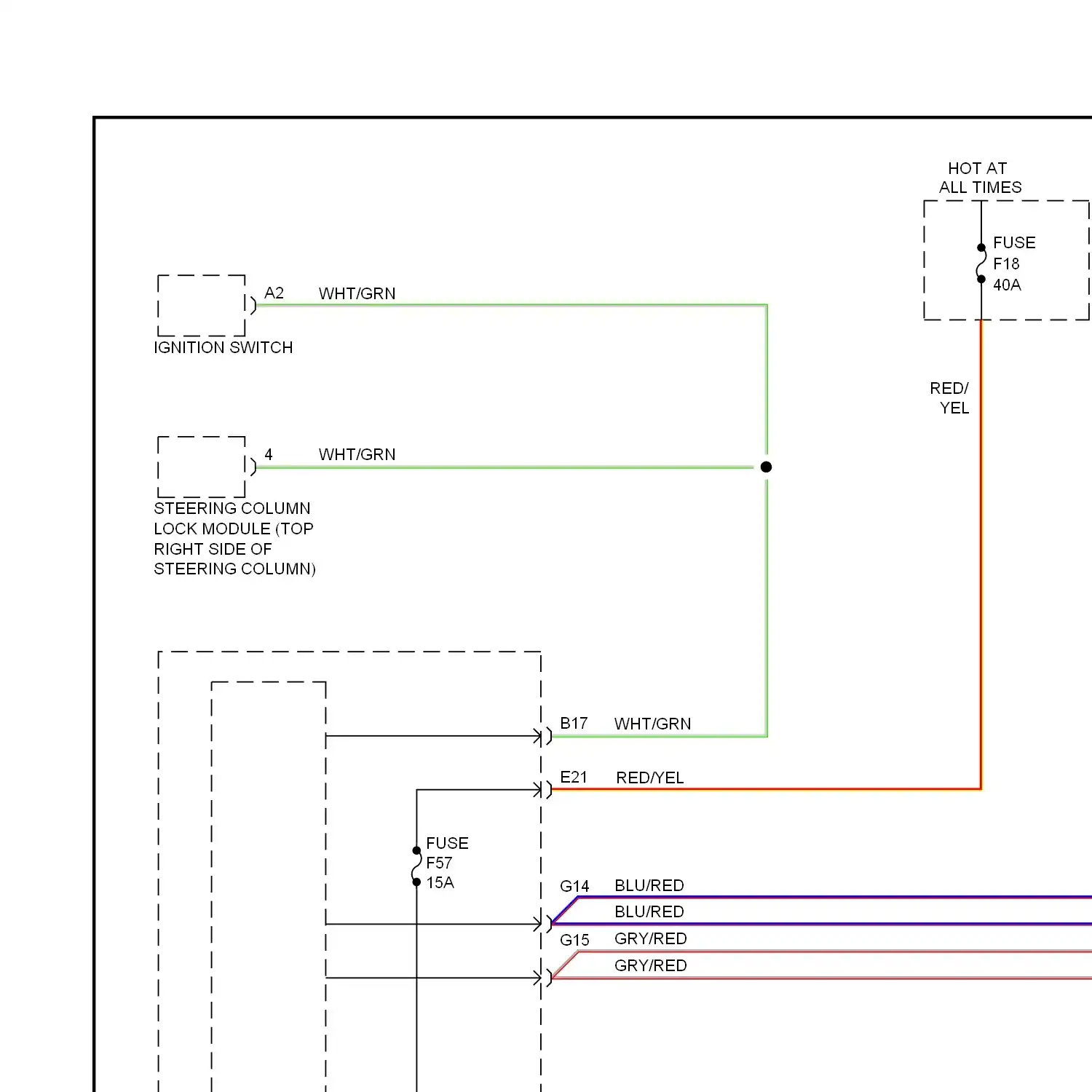1092x1092 pixels.
Task: Click the RED/YEL label beside E21
Action: coord(650,778)
